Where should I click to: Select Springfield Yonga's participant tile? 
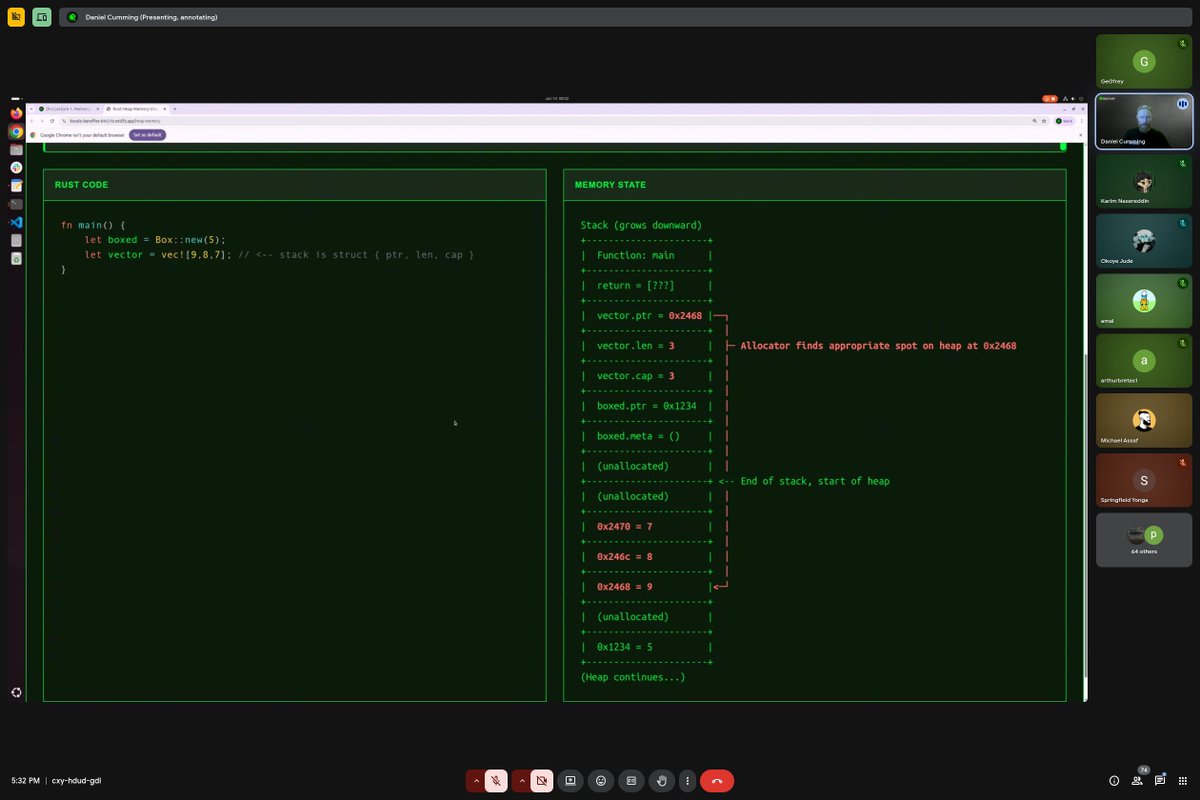pos(1144,480)
